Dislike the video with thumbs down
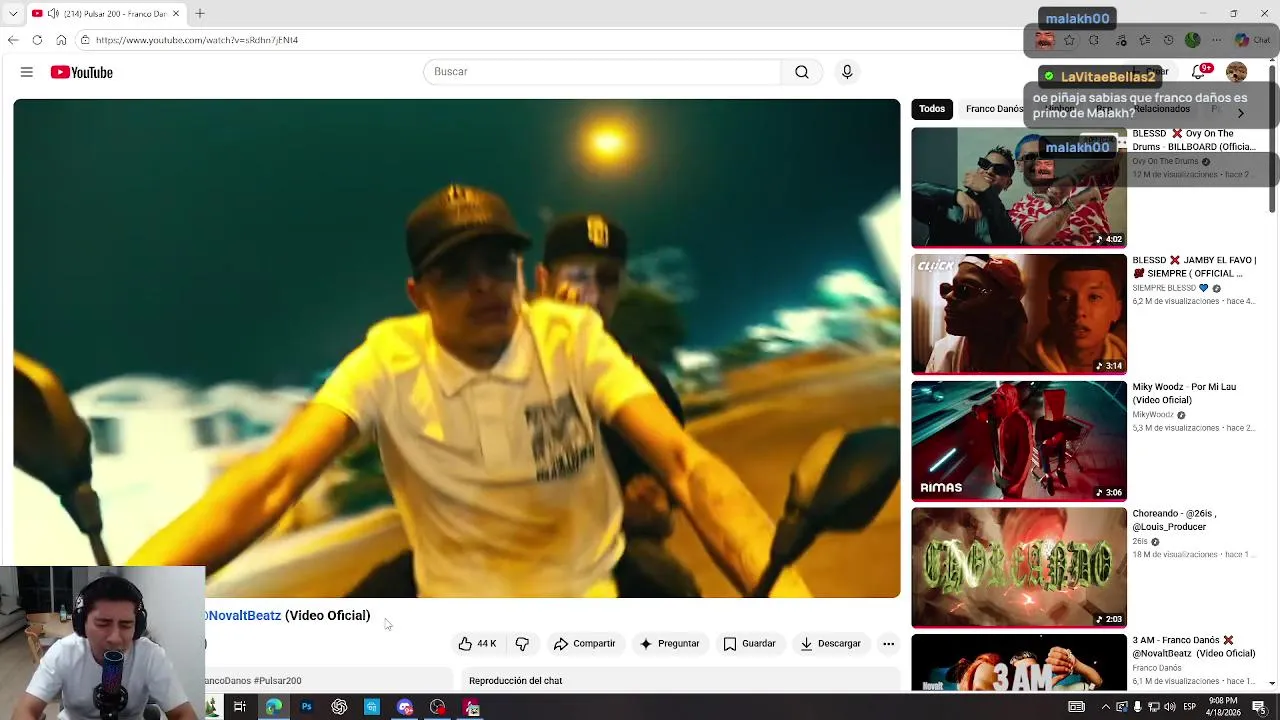This screenshot has width=1280, height=720. tap(522, 644)
